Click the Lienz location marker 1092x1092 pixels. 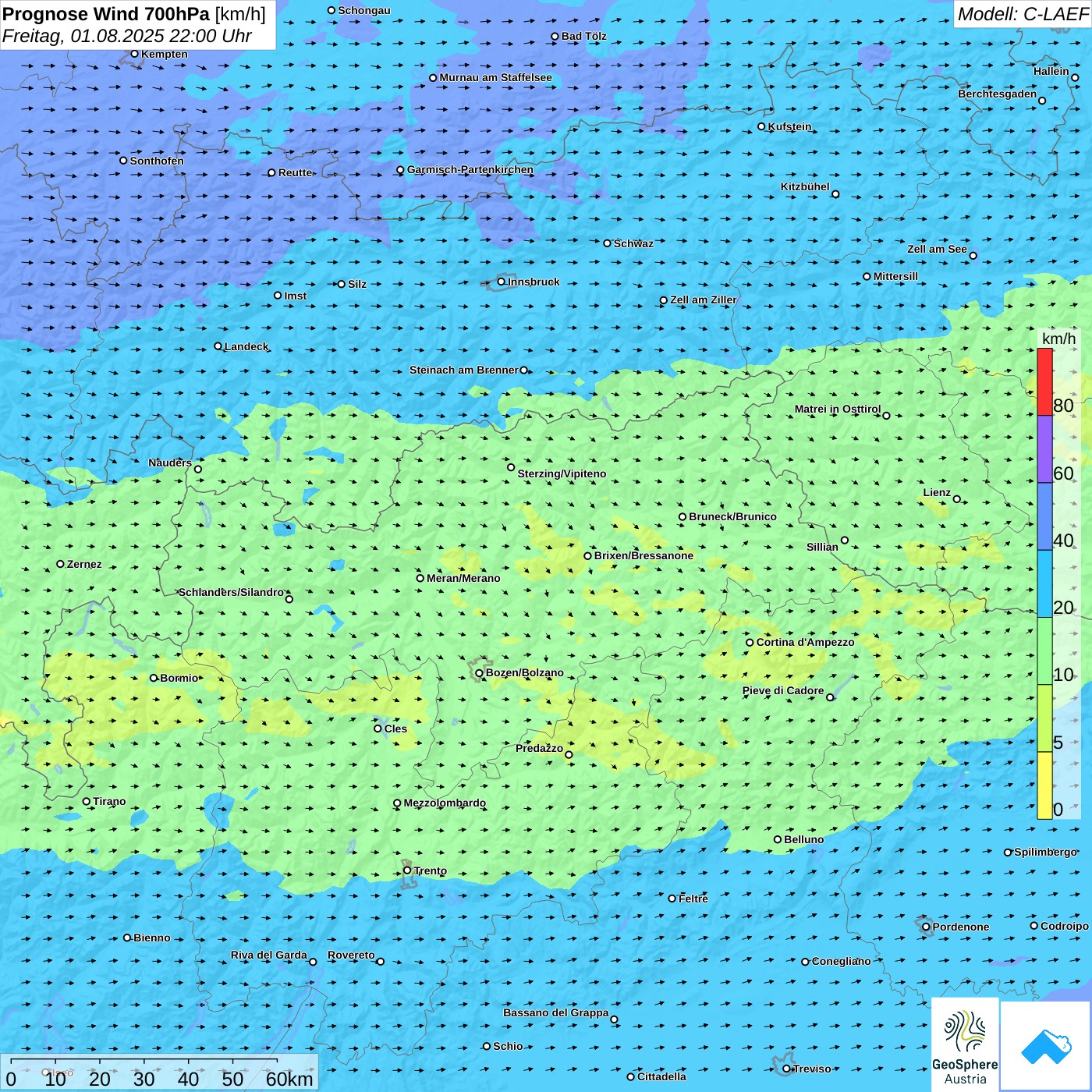click(x=957, y=499)
